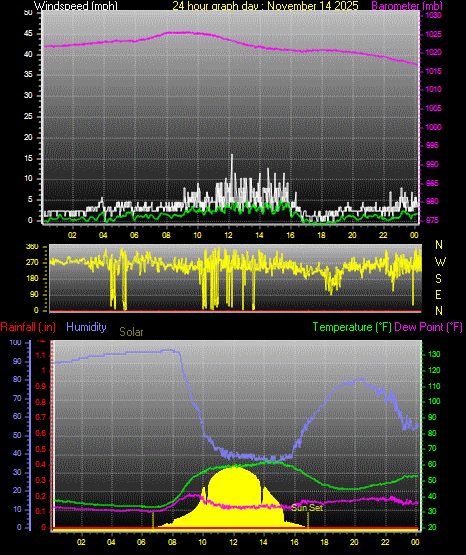Click the Sun Set marker label
The image size is (466, 555).
coord(307,508)
